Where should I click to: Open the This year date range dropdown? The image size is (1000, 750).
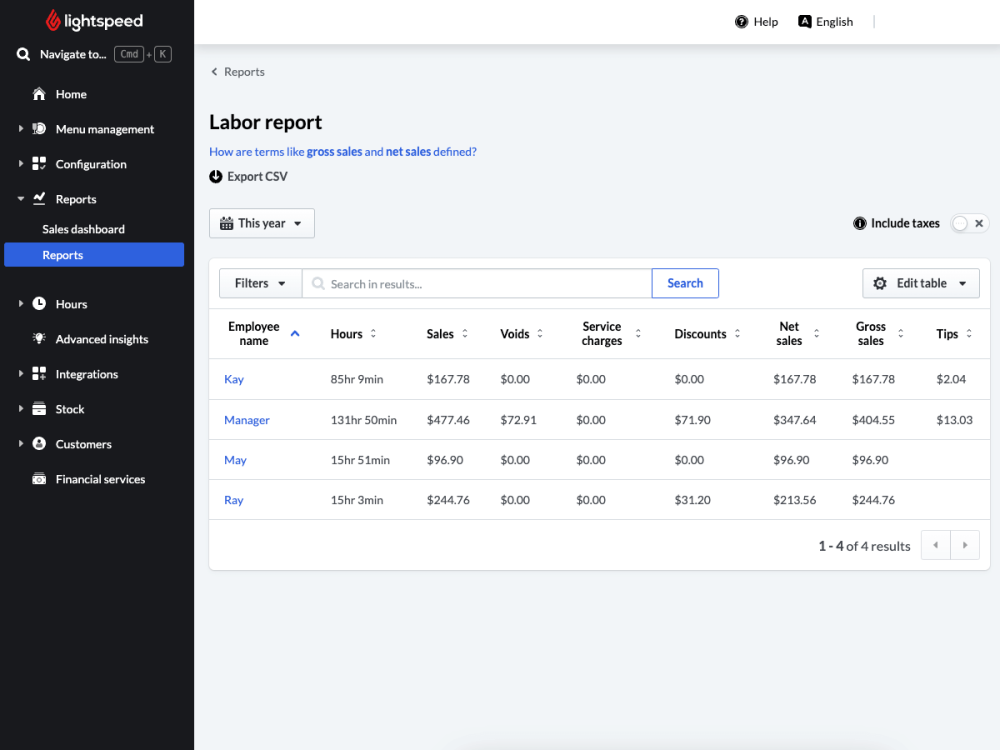[x=261, y=223]
